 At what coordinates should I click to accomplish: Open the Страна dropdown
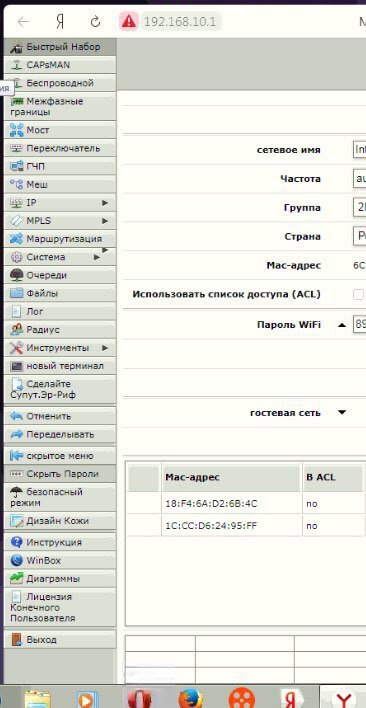click(x=360, y=237)
